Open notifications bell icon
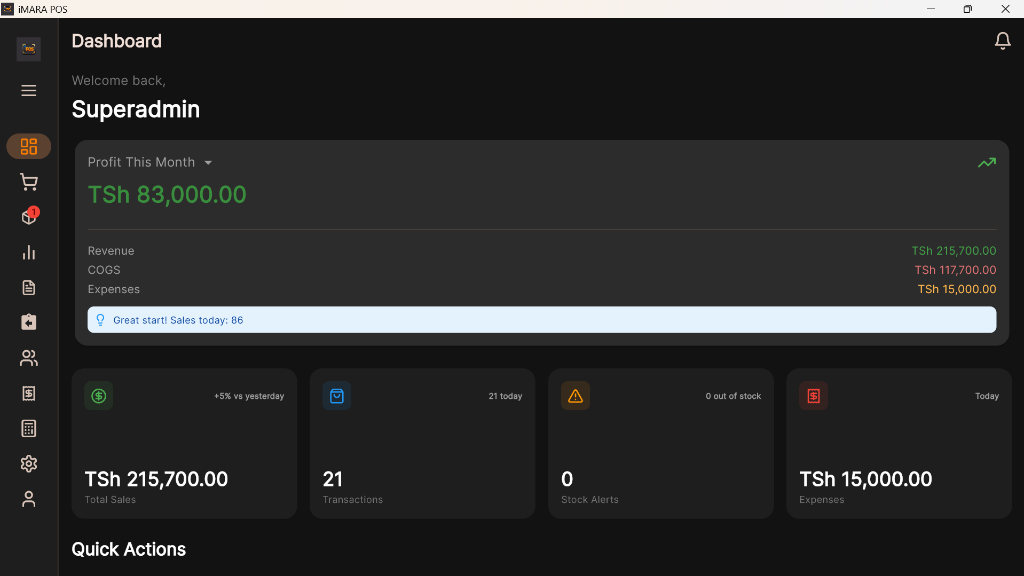 (1002, 41)
